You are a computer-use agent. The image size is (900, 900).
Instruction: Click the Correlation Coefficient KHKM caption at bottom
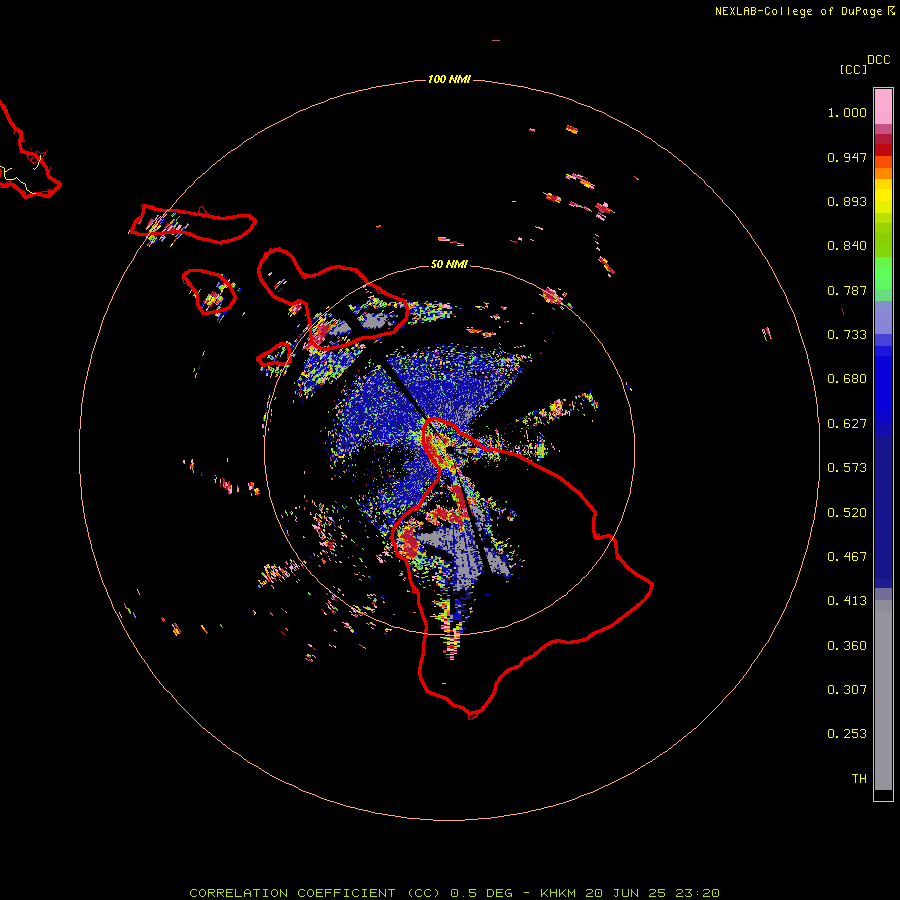coord(454,893)
